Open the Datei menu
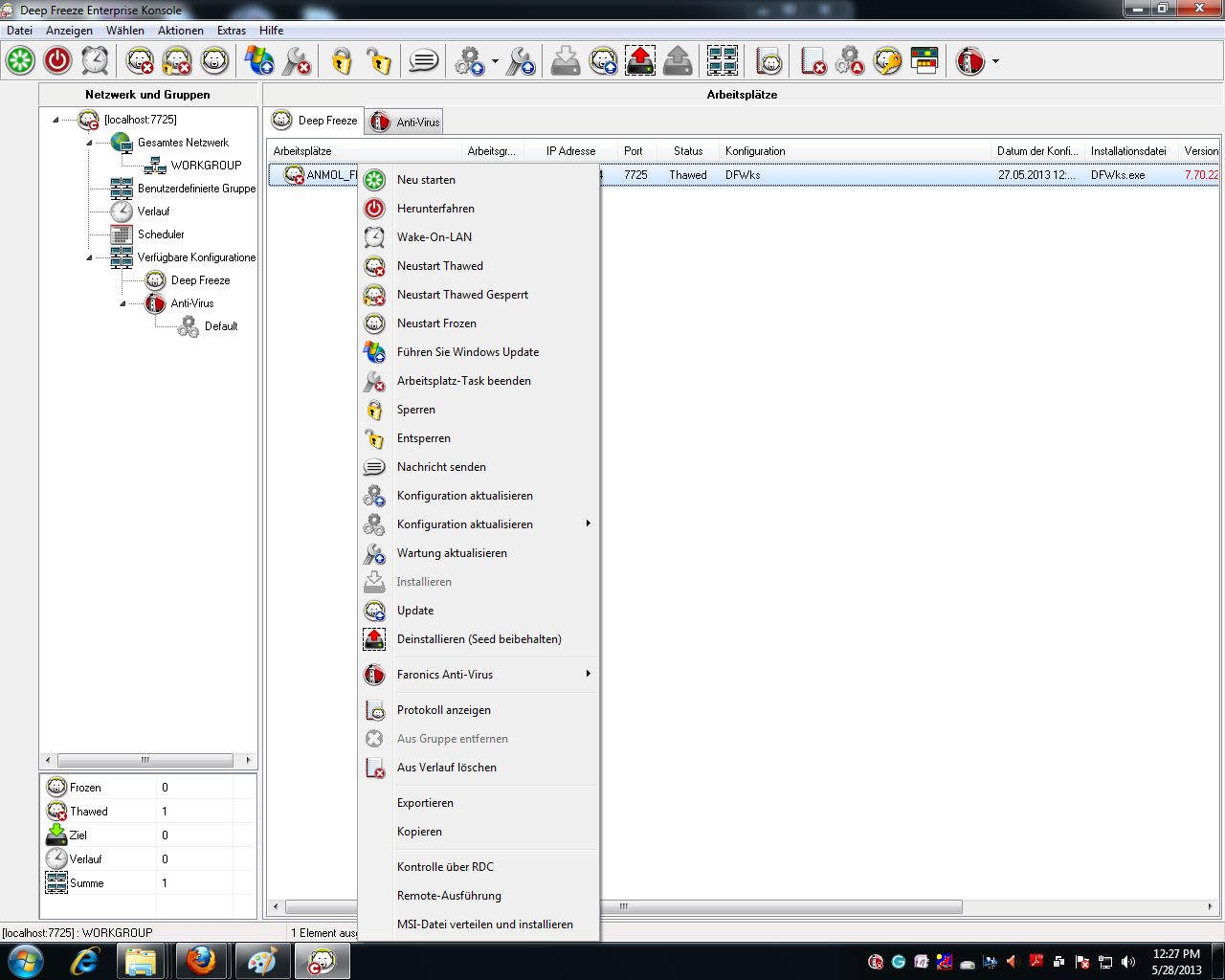Screen dimensions: 1225x980 pos(19,31)
